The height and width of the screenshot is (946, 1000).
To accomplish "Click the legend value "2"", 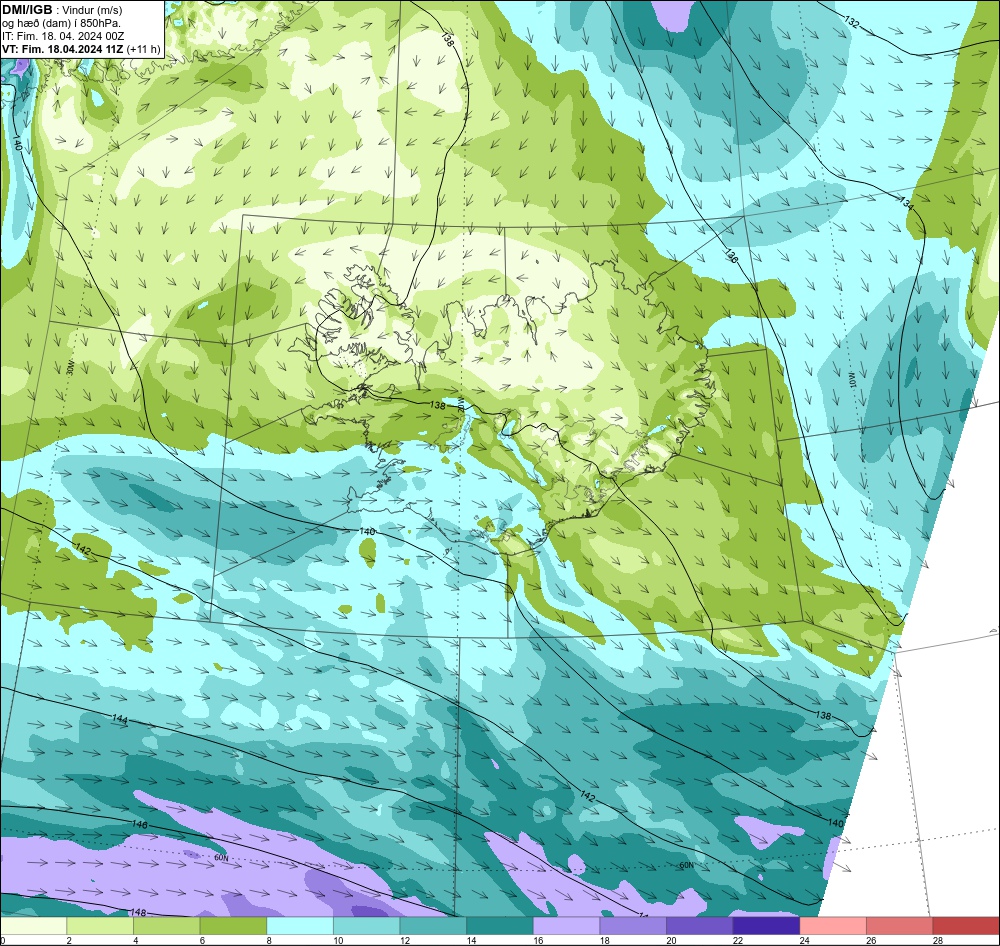I will tap(68, 940).
